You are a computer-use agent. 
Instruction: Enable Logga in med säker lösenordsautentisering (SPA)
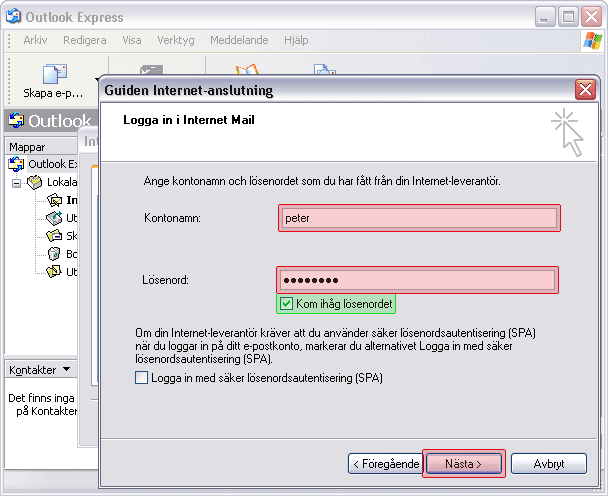pos(142,378)
